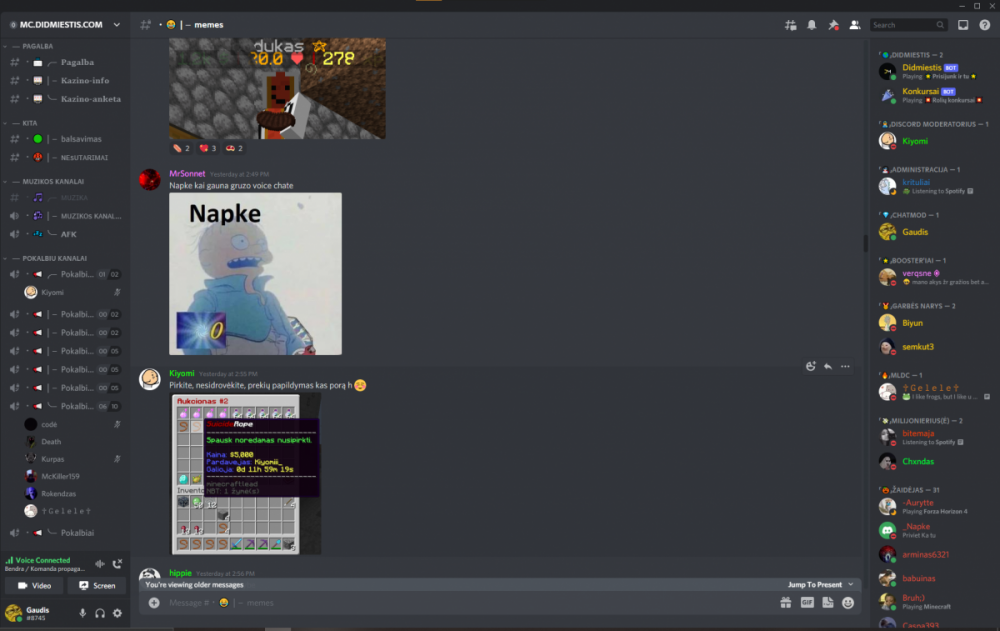Show pinned messages for memes channel
The width and height of the screenshot is (1000, 631).
(833, 25)
